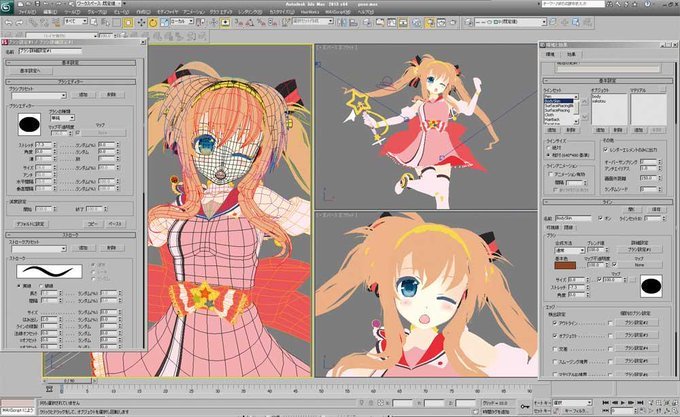Screen dimensions: 680x417
Task: Open the Material Editor icon
Action: click(417, 23)
